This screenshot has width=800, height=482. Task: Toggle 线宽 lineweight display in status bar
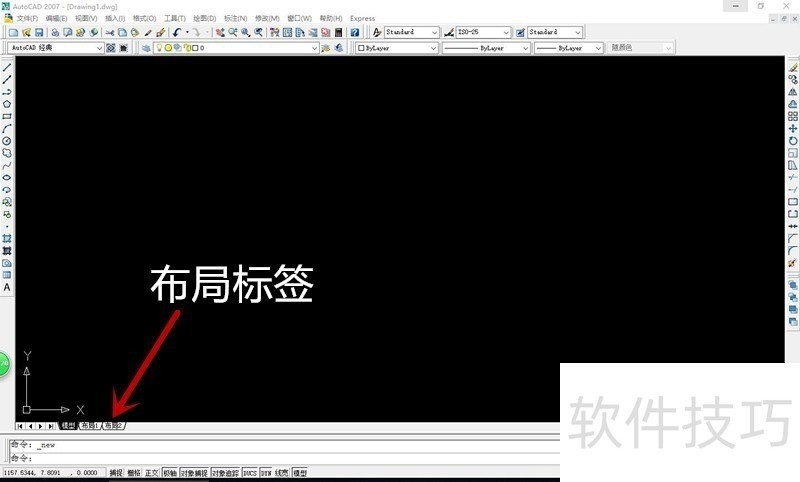point(282,473)
